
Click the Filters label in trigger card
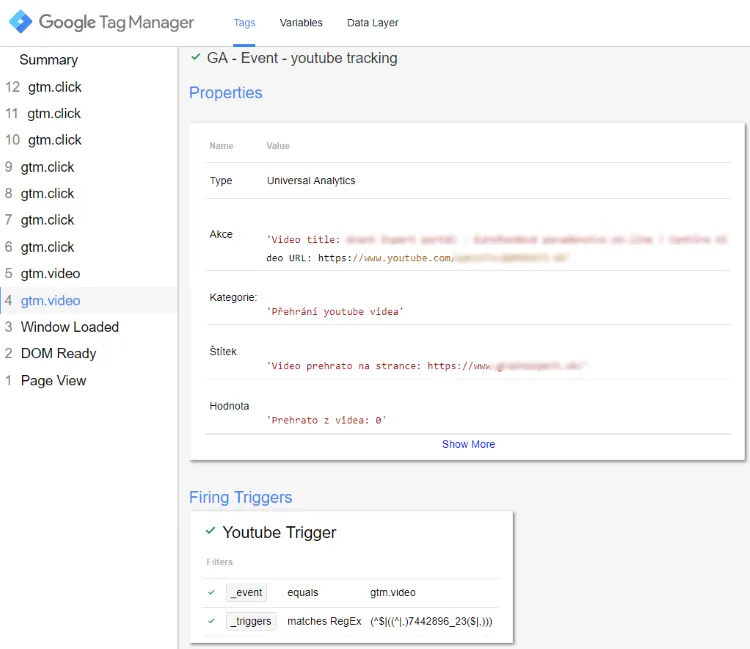coord(220,562)
